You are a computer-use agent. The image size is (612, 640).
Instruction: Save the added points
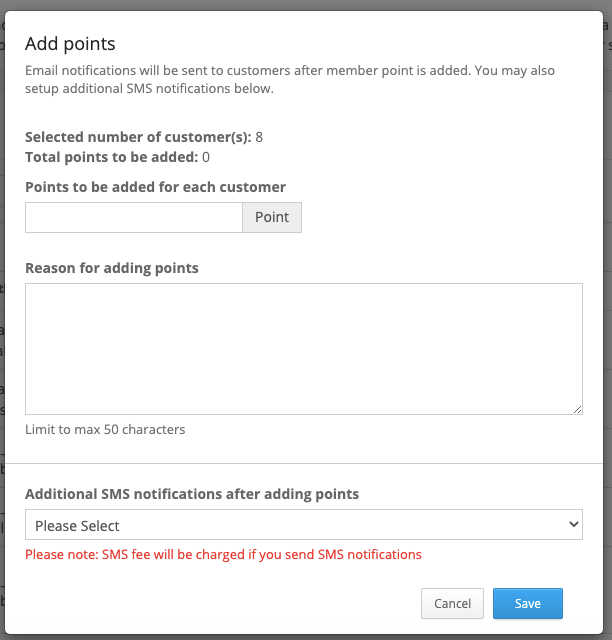[x=527, y=603]
